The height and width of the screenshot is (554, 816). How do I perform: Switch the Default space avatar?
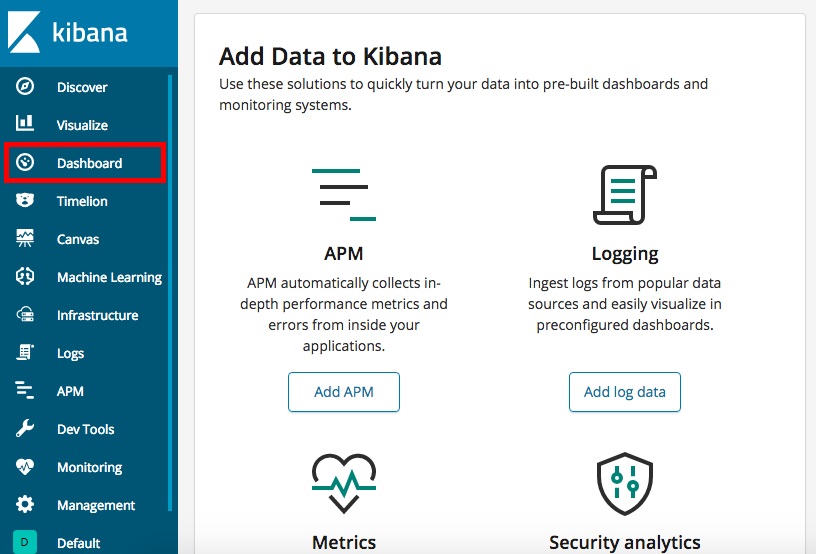pos(24,542)
